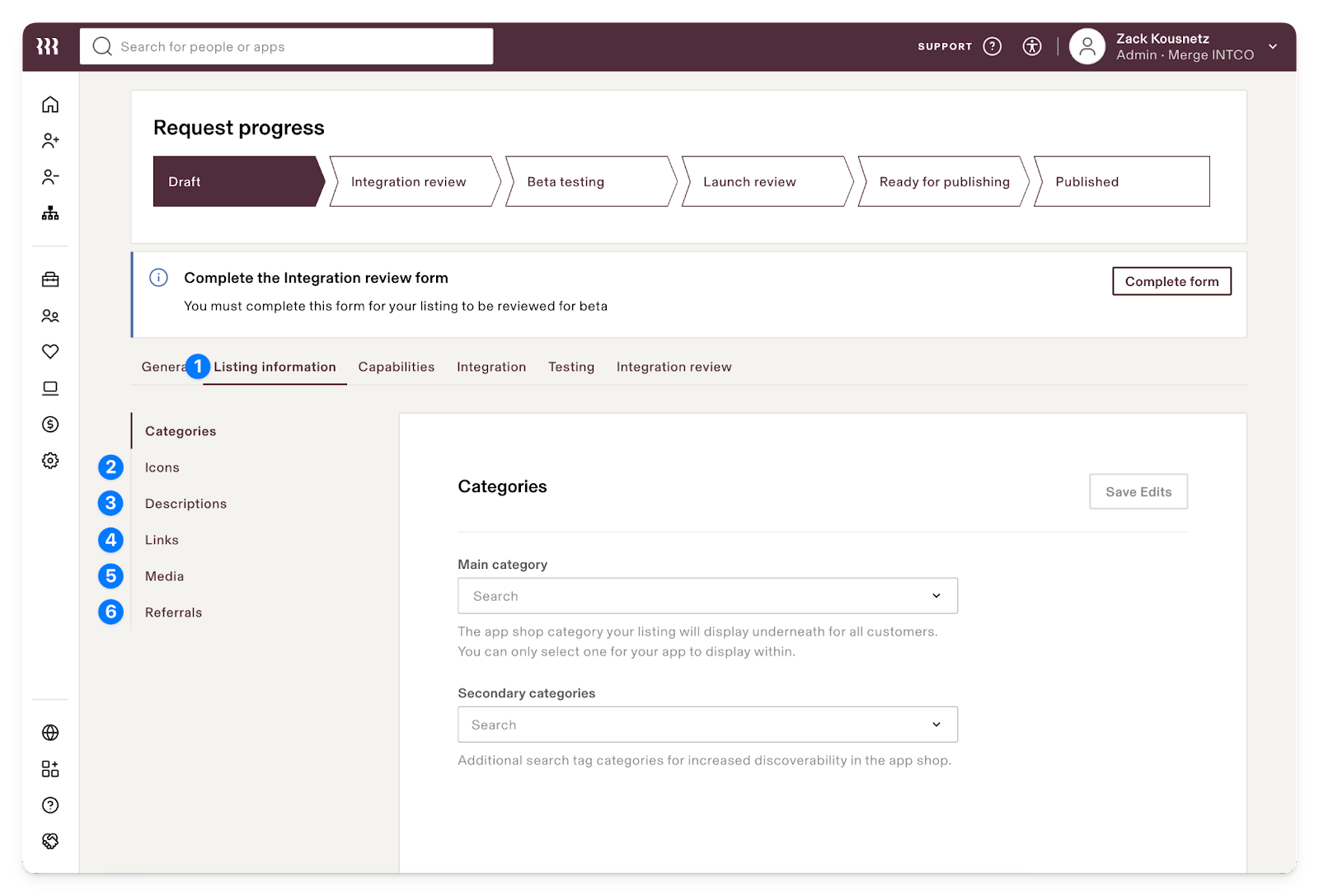
Task: Open the Main category dropdown
Action: tap(707, 596)
